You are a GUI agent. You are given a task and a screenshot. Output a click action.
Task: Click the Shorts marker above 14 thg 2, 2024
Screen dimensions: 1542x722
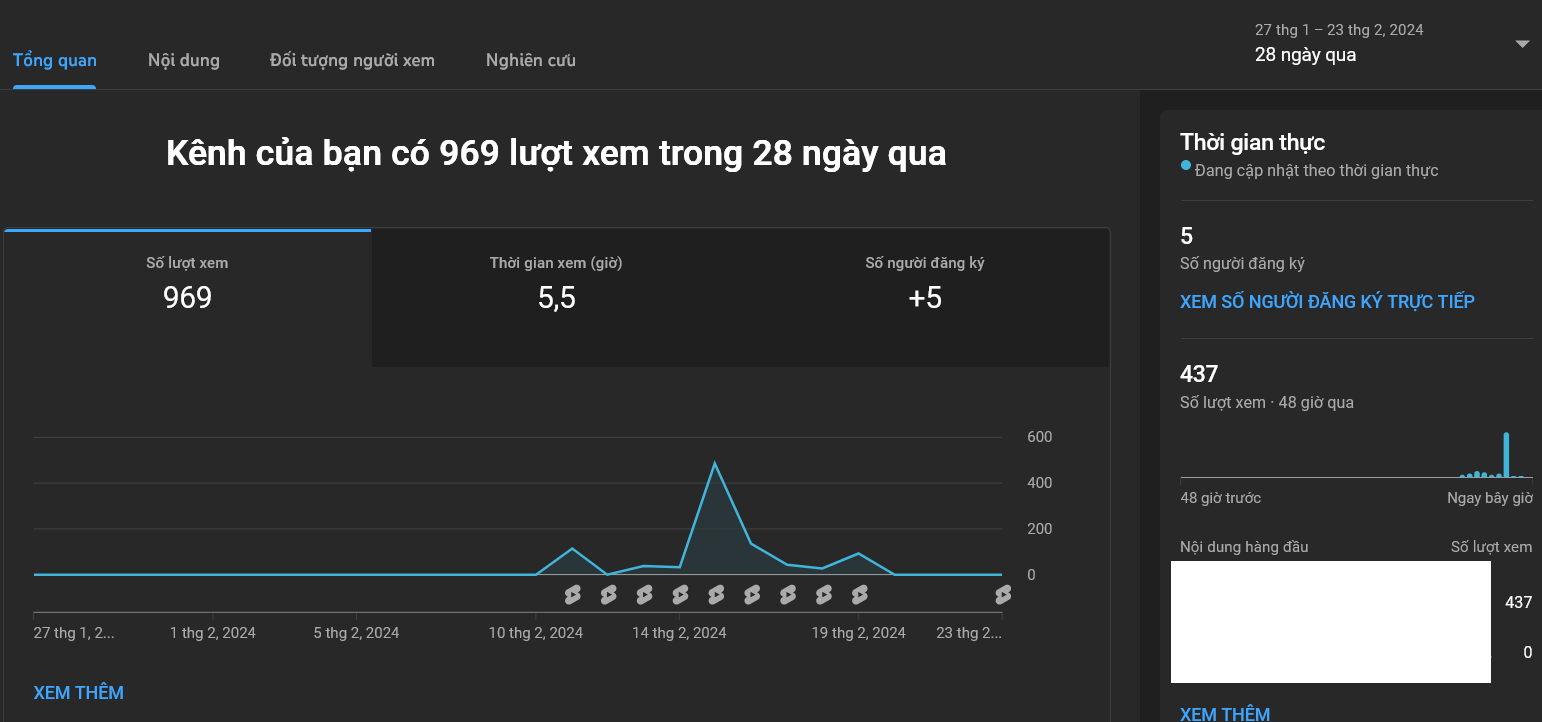point(680,595)
